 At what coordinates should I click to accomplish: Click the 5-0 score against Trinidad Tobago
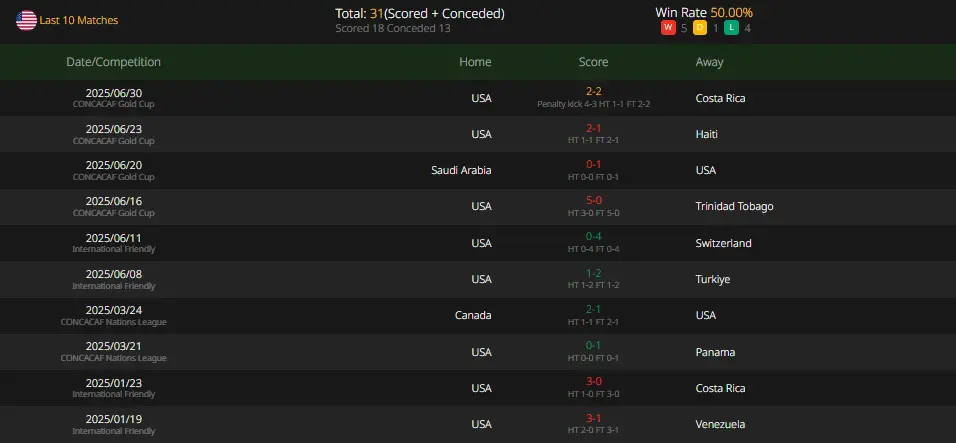click(594, 200)
